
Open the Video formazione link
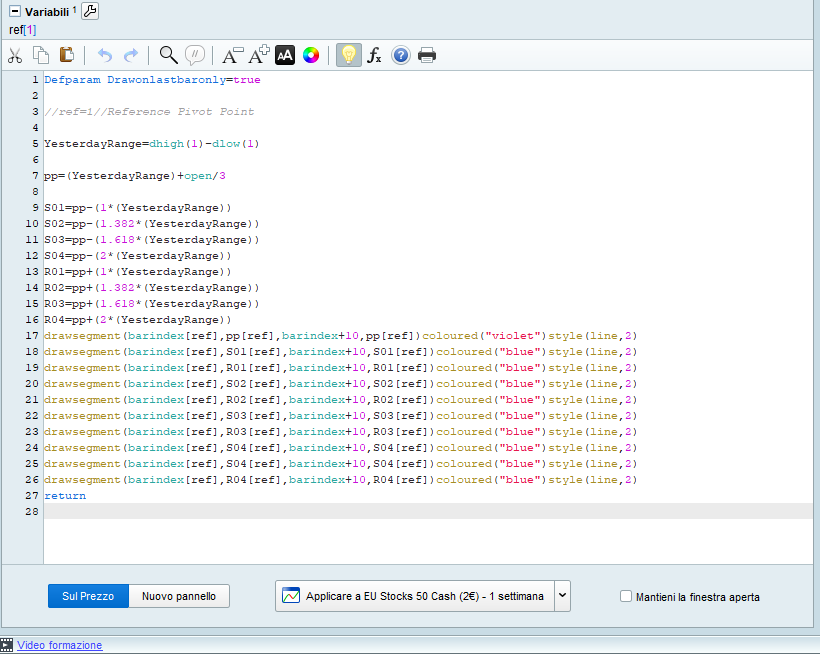(59, 645)
